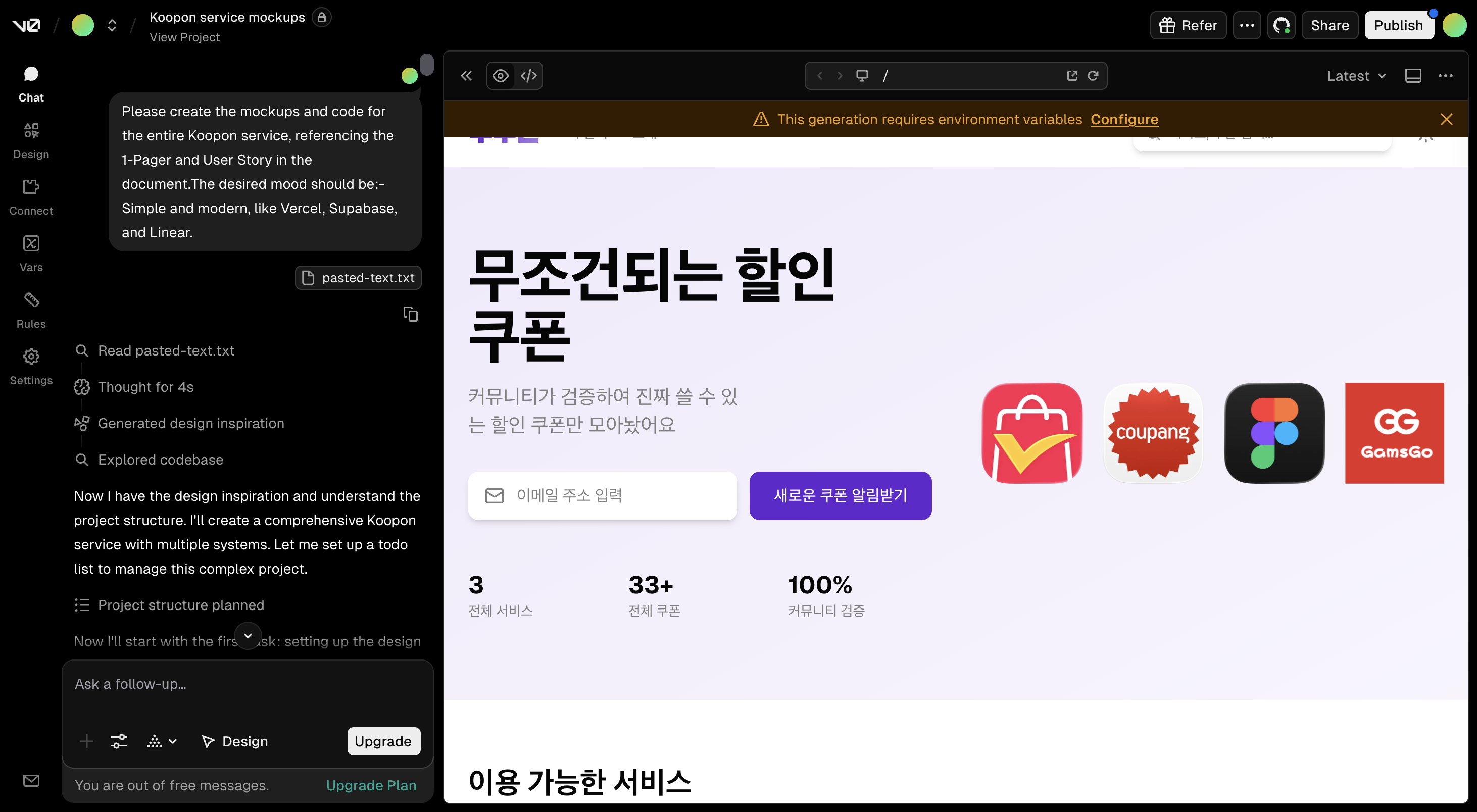Switch to code view toggle
This screenshot has height=812, width=1477.
click(529, 76)
